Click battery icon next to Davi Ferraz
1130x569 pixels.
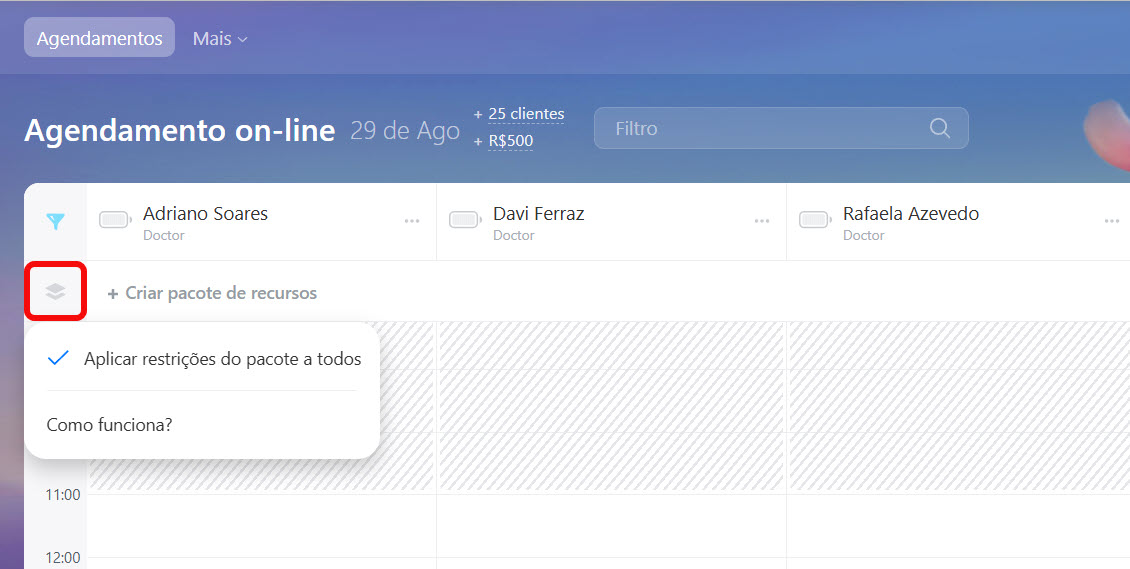click(x=465, y=220)
